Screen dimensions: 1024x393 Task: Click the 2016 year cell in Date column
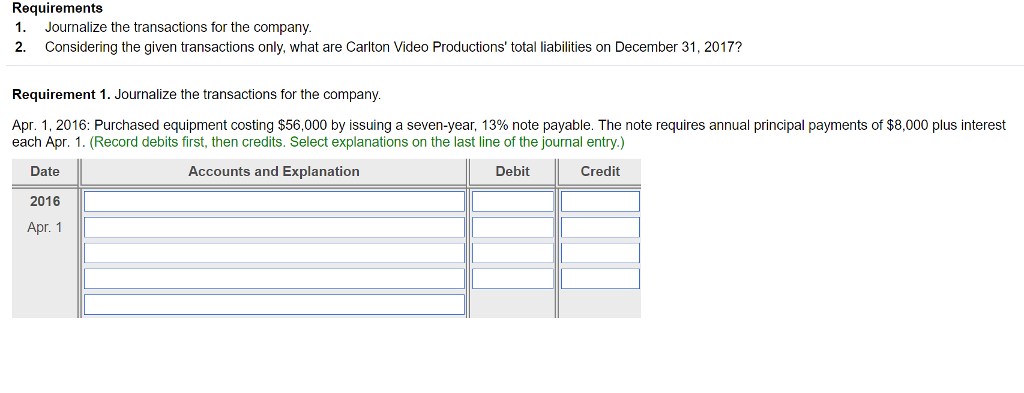[x=44, y=201]
